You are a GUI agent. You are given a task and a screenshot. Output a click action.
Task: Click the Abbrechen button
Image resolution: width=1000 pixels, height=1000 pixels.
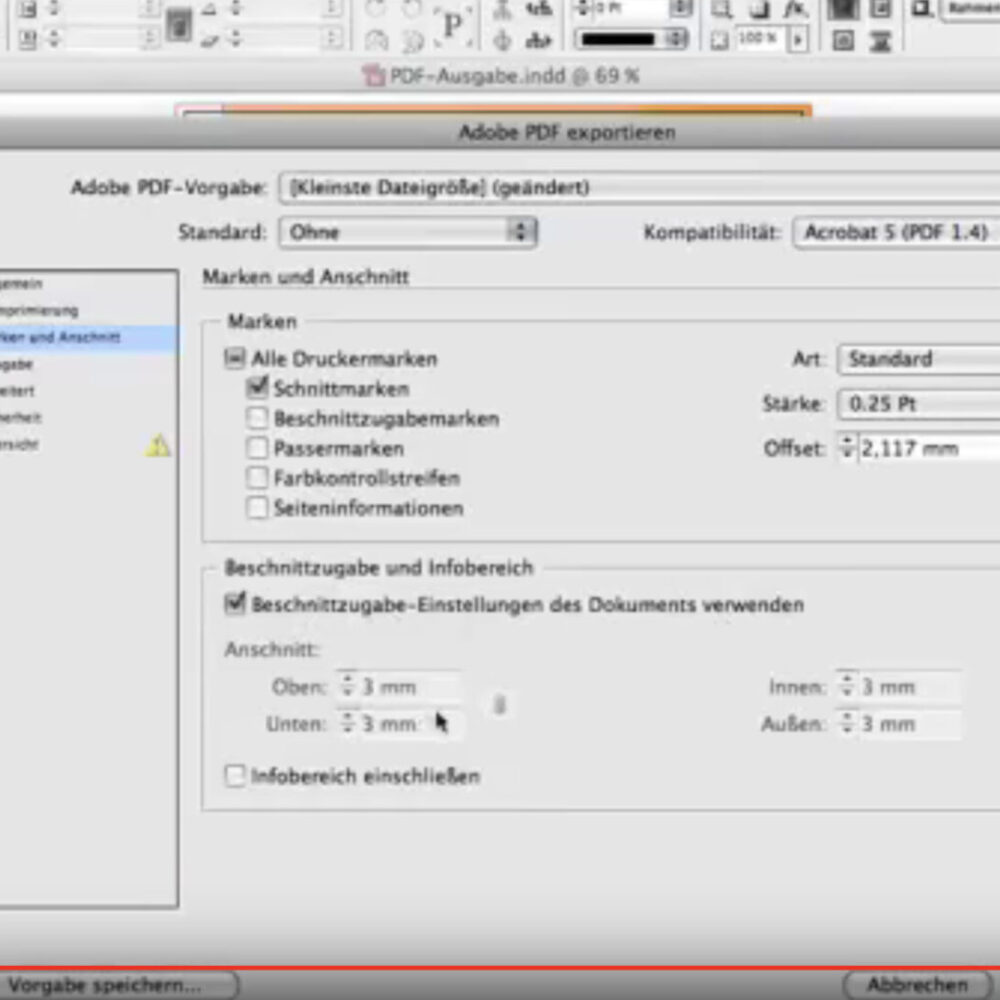pos(918,985)
